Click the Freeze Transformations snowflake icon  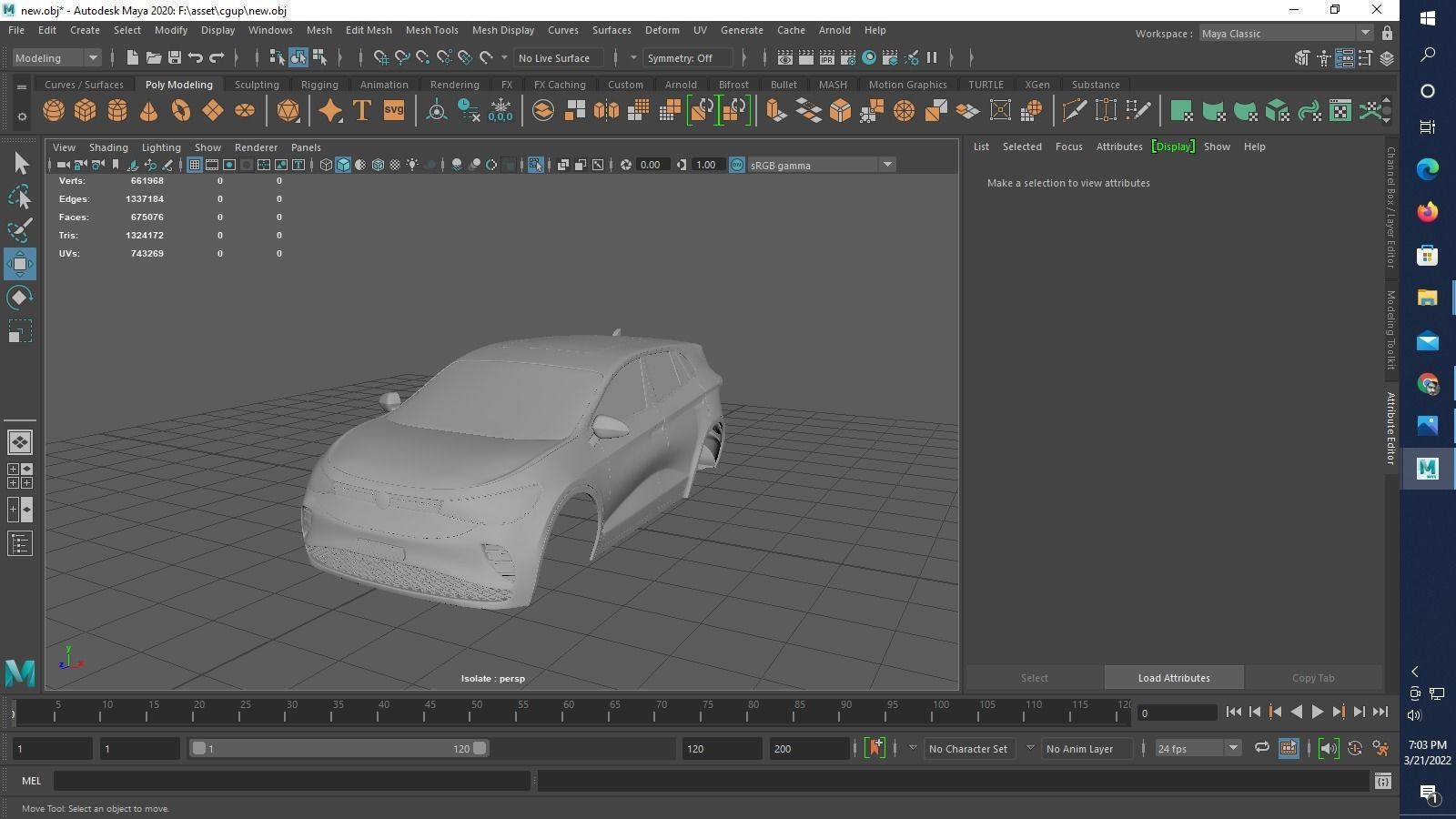click(500, 111)
